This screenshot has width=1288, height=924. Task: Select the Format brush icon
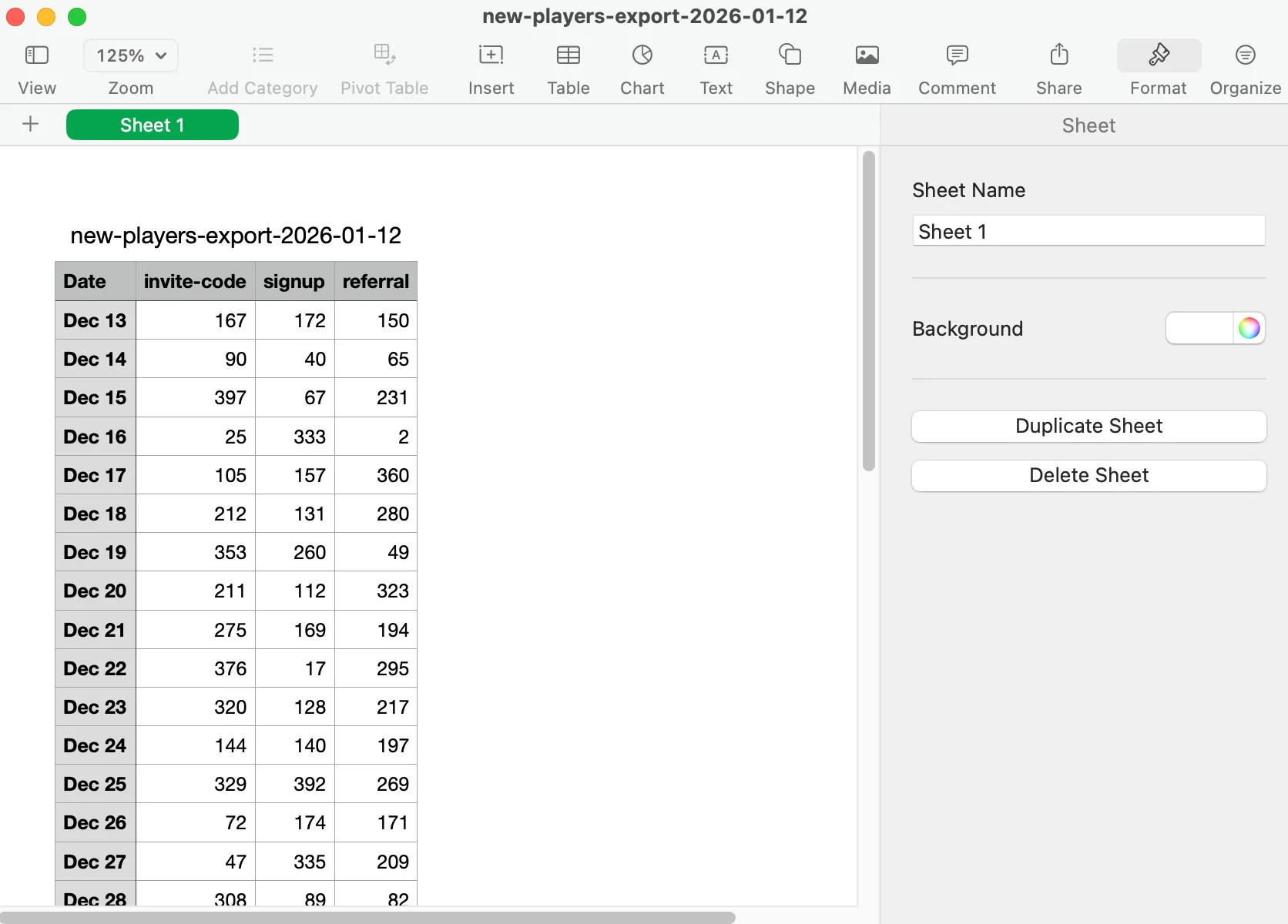point(1159,55)
